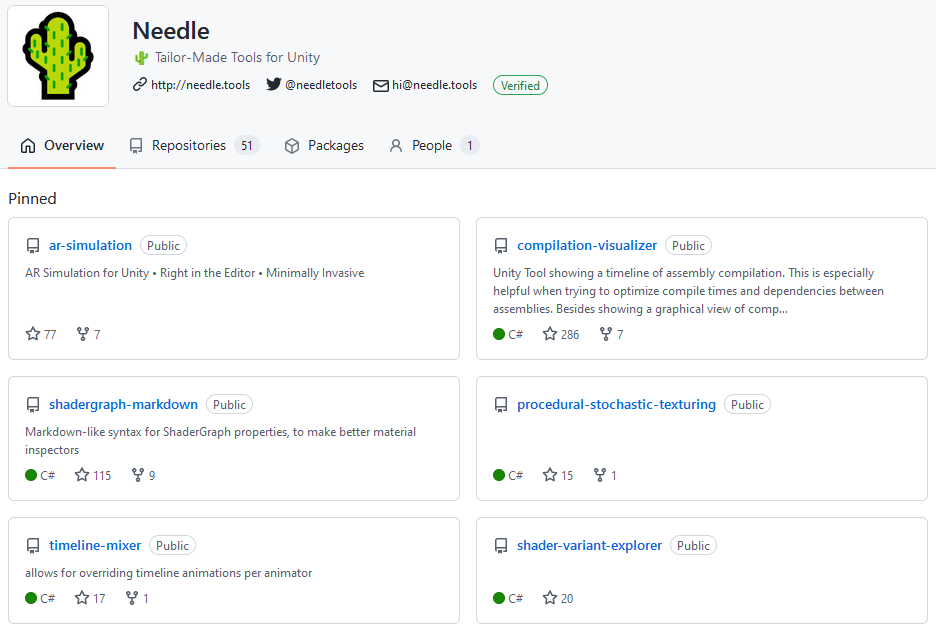Open the procedural-stochastic-texturing repository
936x632 pixels.
point(616,404)
